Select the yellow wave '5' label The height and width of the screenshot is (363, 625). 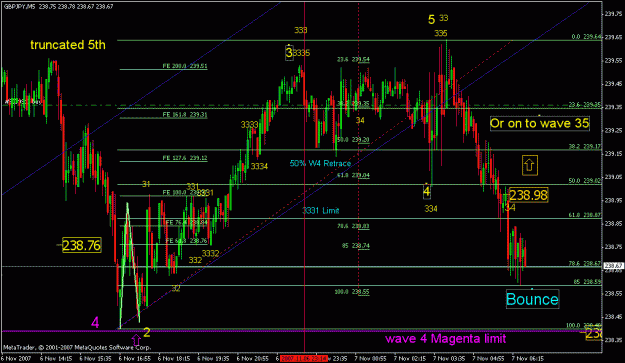point(431,19)
